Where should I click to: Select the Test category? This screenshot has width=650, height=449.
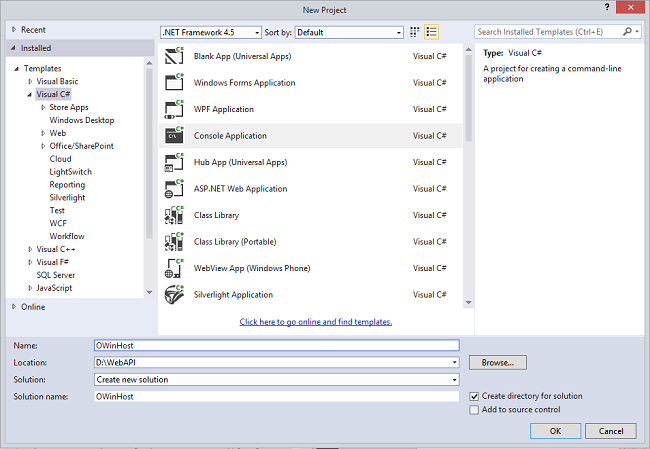(57, 210)
